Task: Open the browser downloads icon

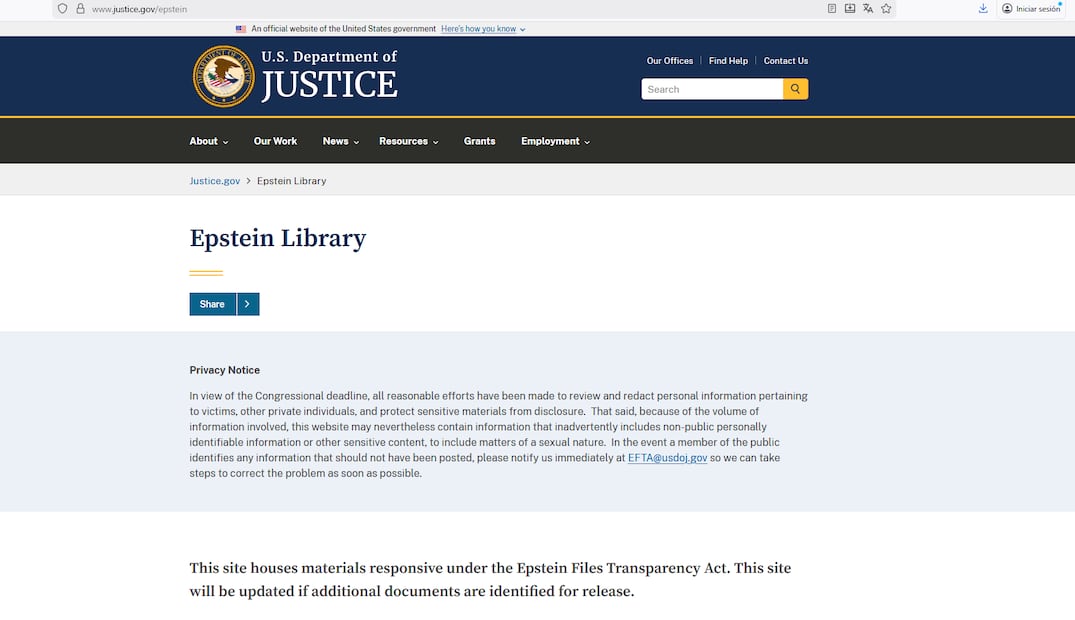Action: 983,8
